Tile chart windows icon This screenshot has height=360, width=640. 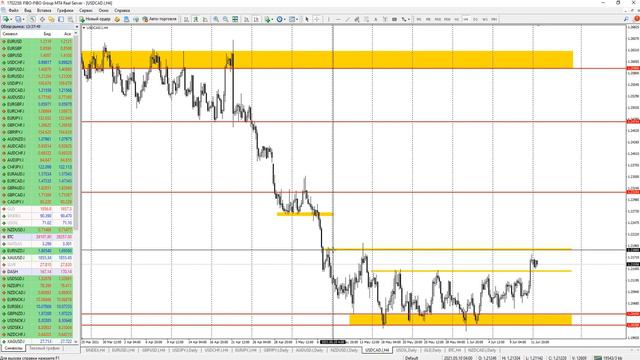pyautogui.click(x=235, y=19)
